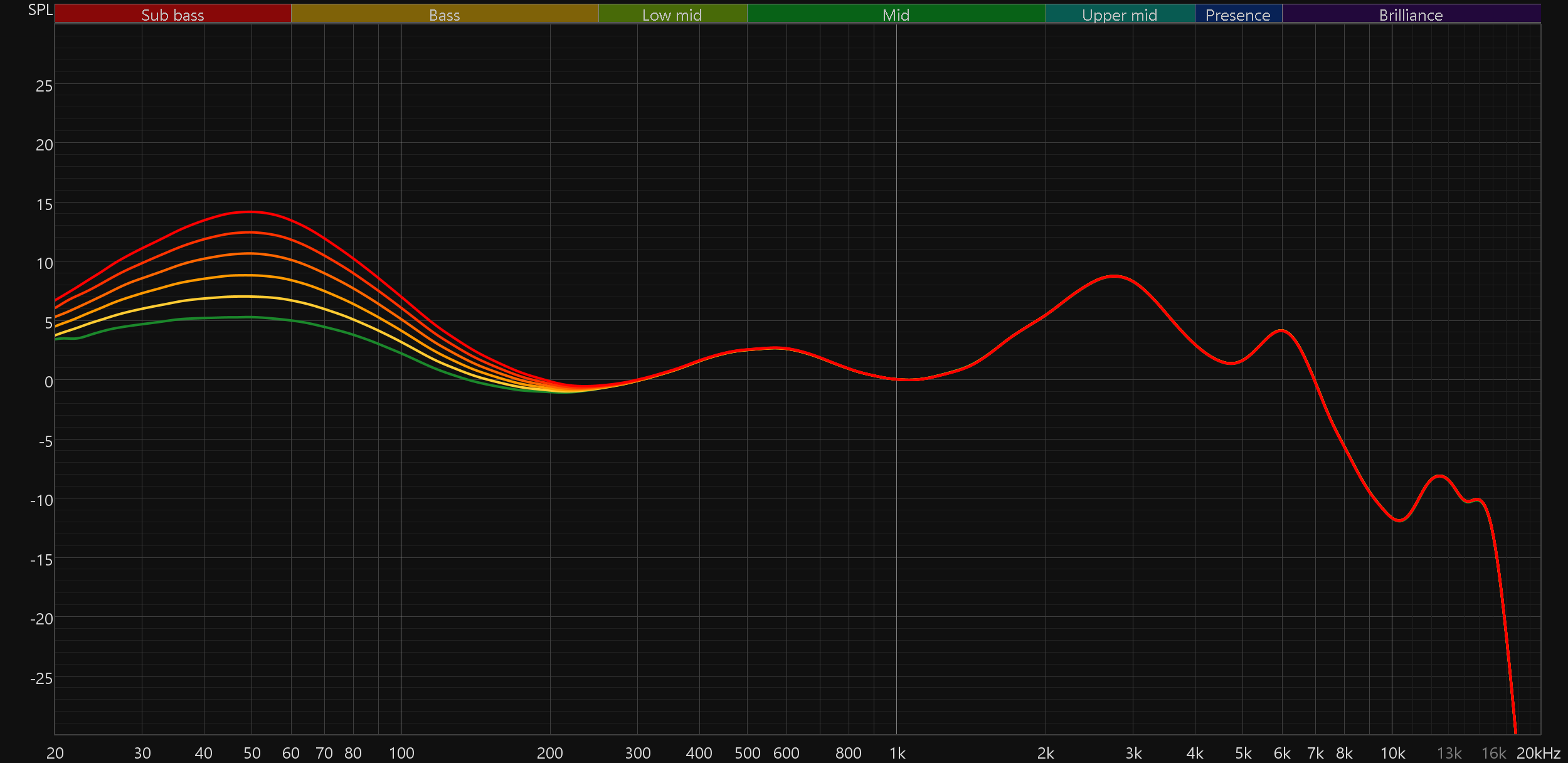Click the 50 Hz axis label
1568x763 pixels.
[252, 753]
